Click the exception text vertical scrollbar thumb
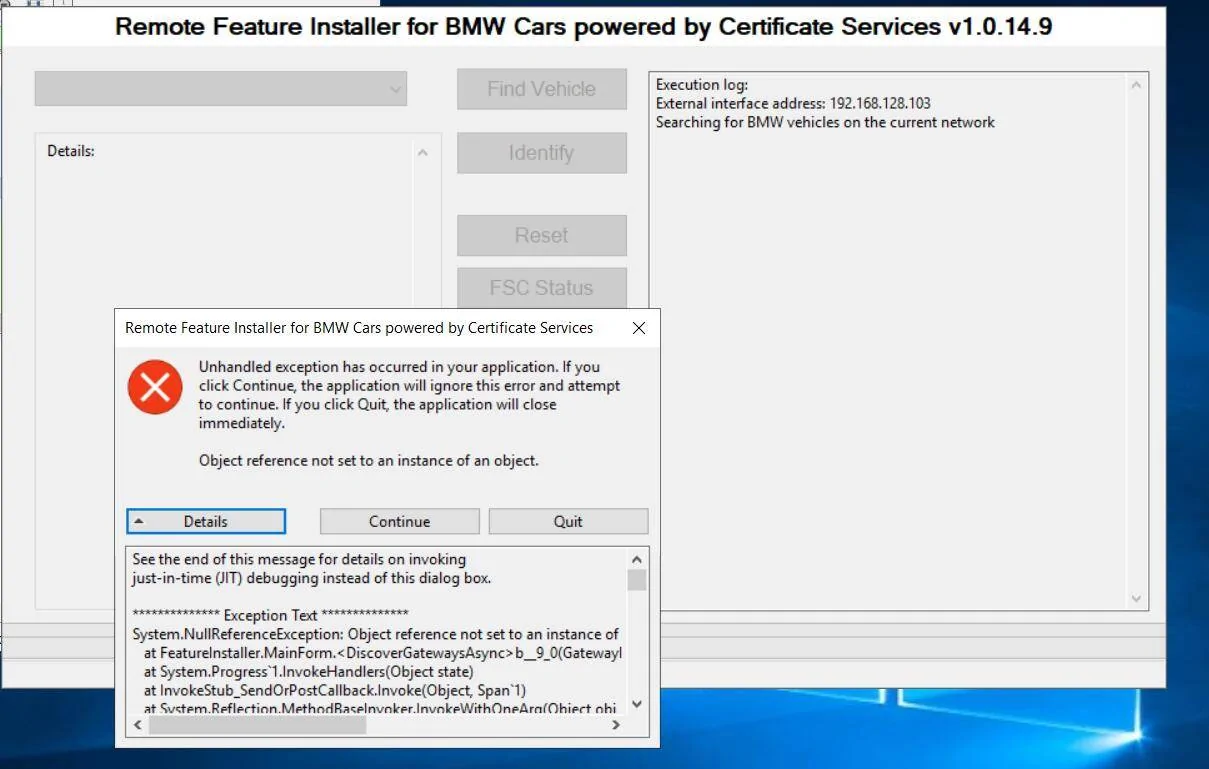 [637, 580]
